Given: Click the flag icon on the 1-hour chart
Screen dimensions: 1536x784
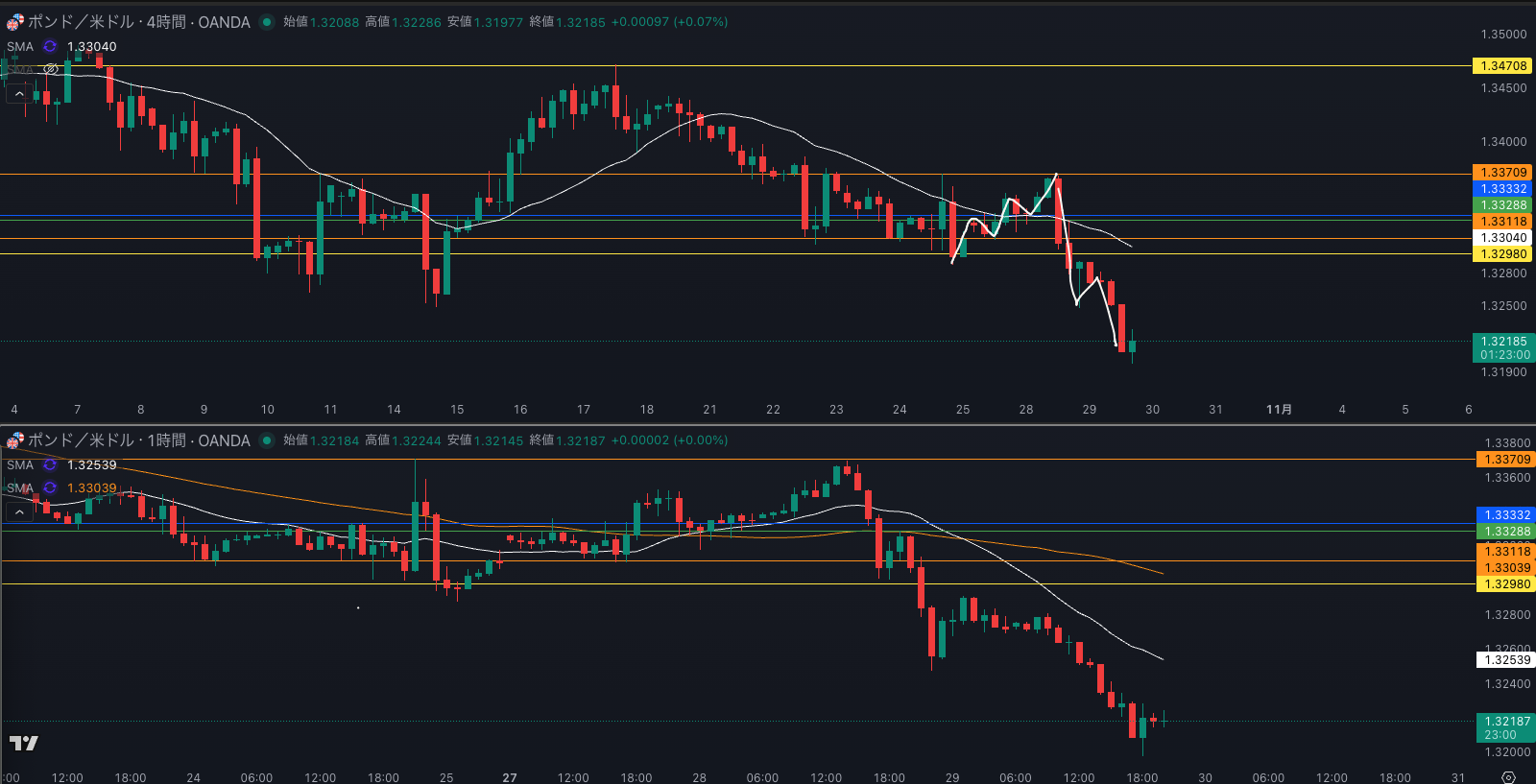Looking at the screenshot, I should [x=14, y=440].
